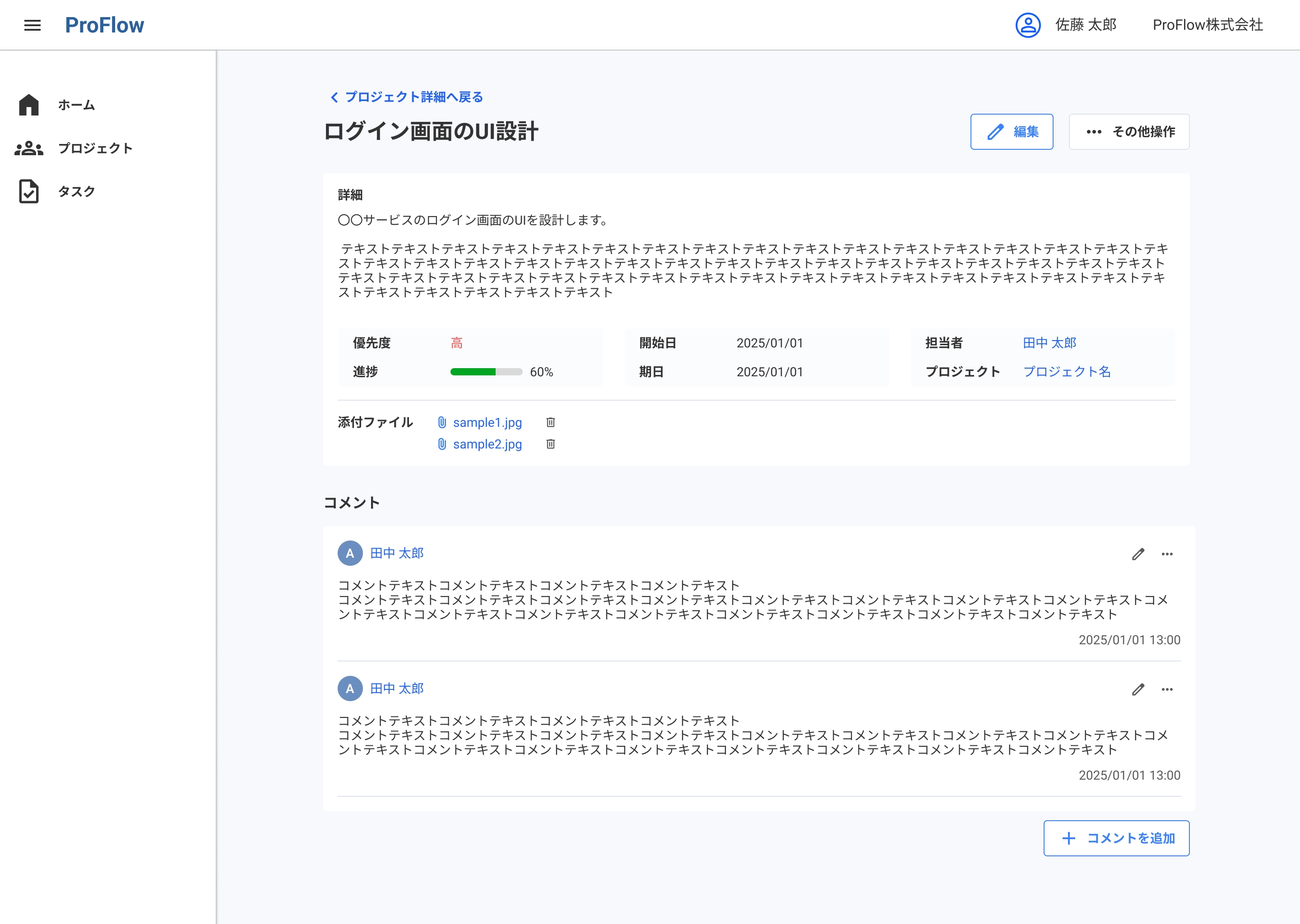
Task: Delete the sample1.jpg attachment
Action: (550, 422)
